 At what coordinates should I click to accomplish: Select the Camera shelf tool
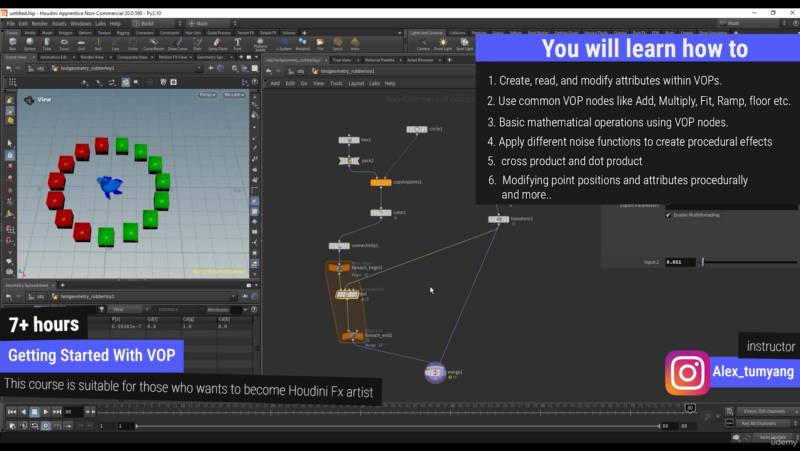[423, 43]
